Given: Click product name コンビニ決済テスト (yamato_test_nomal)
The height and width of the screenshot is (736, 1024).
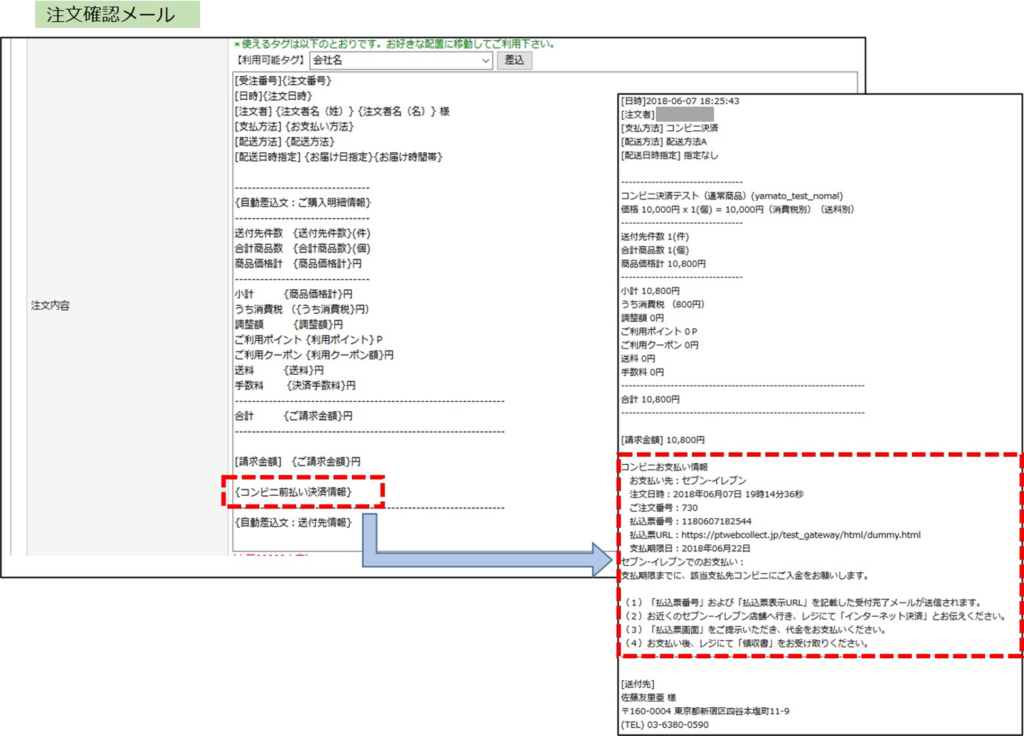Looking at the screenshot, I should [x=731, y=196].
